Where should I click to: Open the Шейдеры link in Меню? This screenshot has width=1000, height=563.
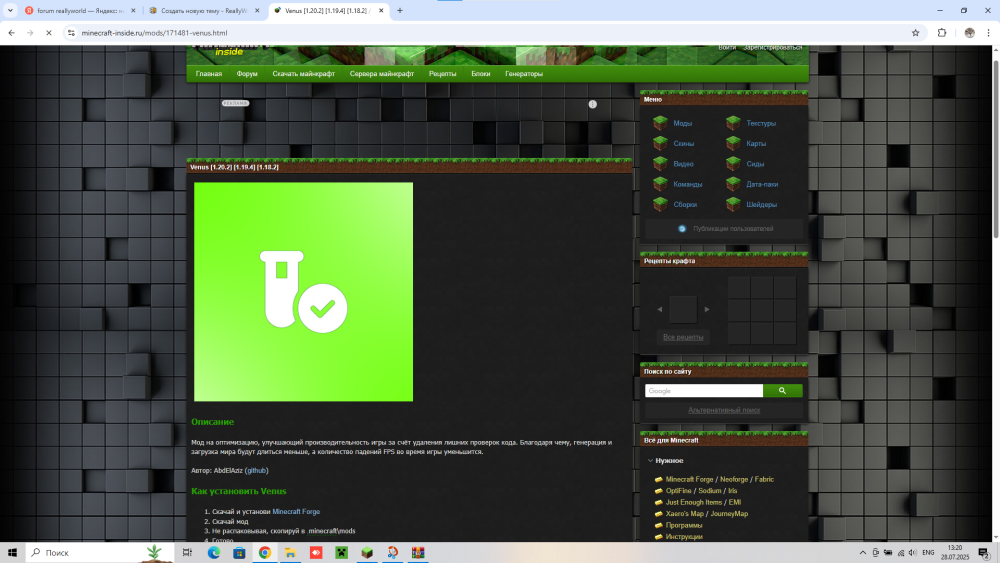[x=761, y=205]
